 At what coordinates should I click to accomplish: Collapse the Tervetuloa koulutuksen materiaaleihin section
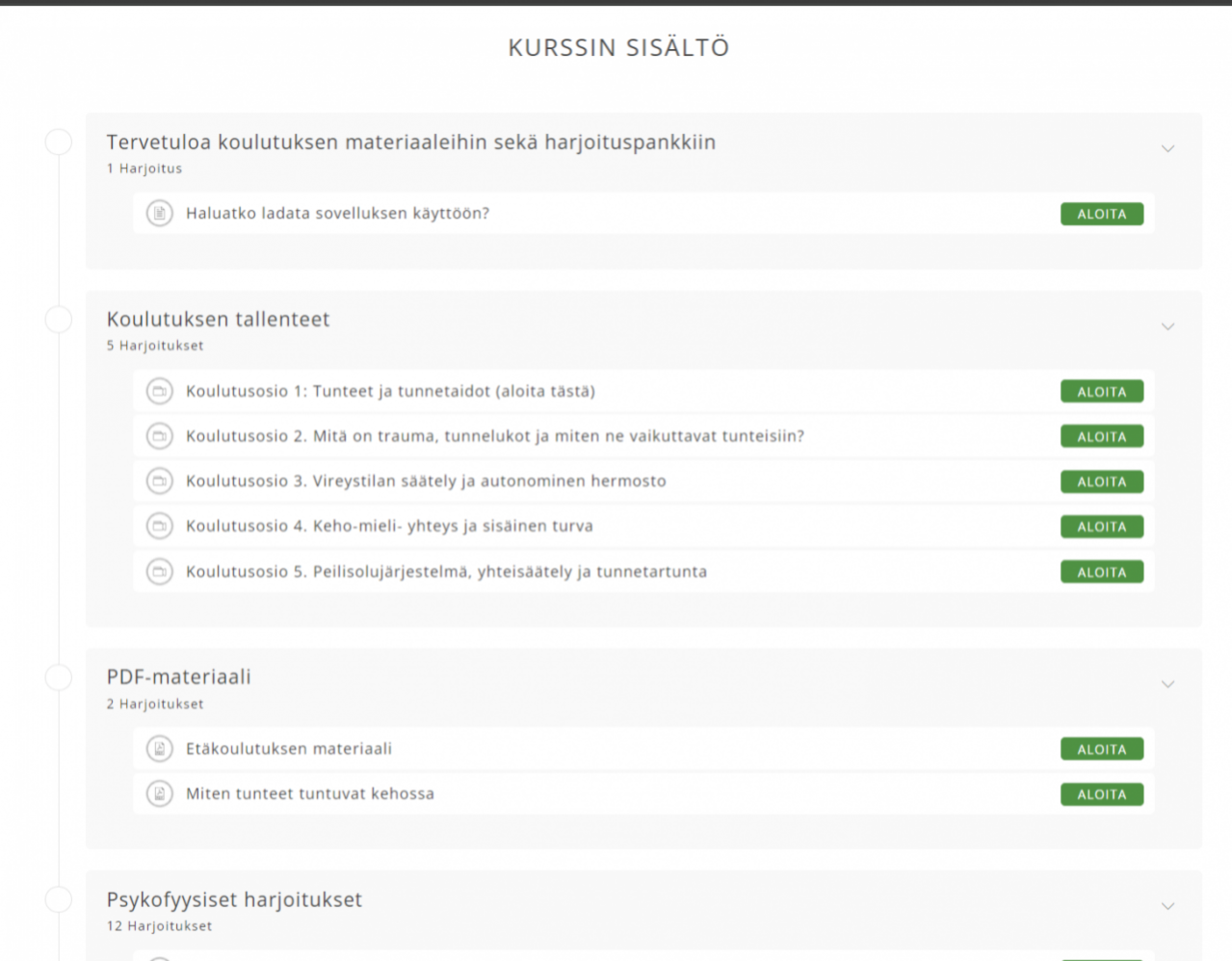click(1167, 149)
